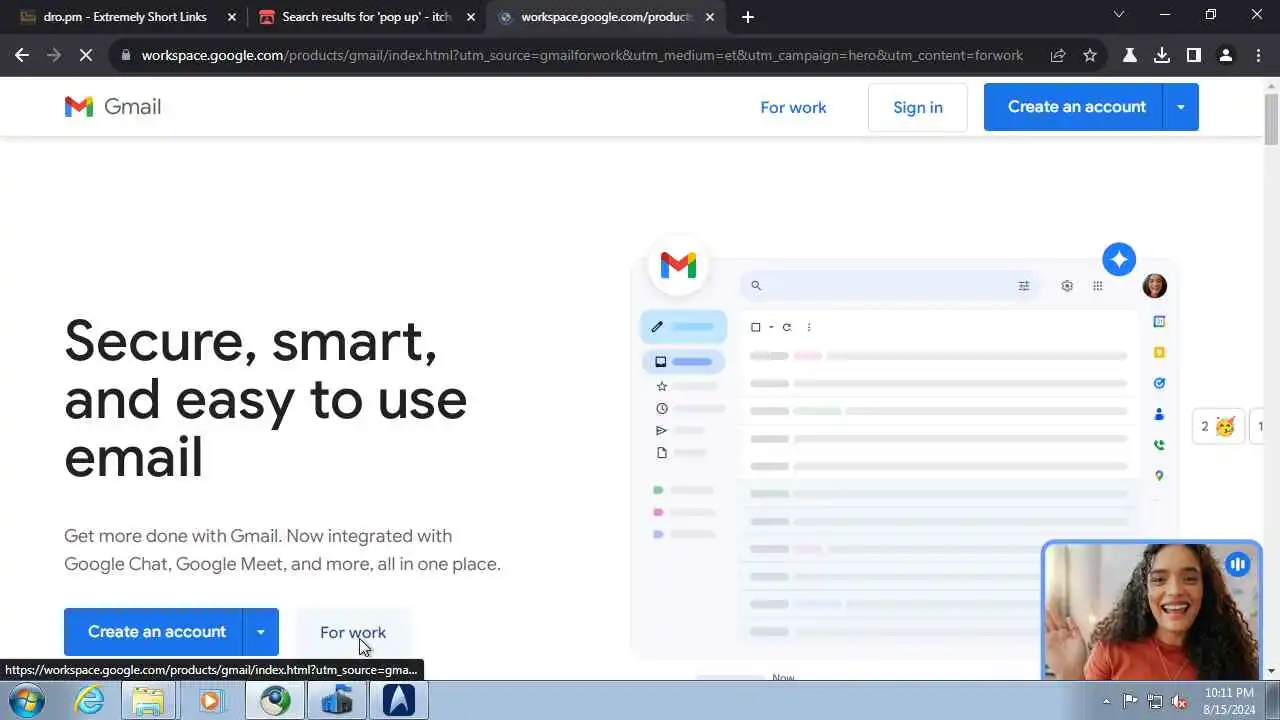Click the starred icon in illustration sidebar
This screenshot has height=720, width=1280.
click(661, 386)
